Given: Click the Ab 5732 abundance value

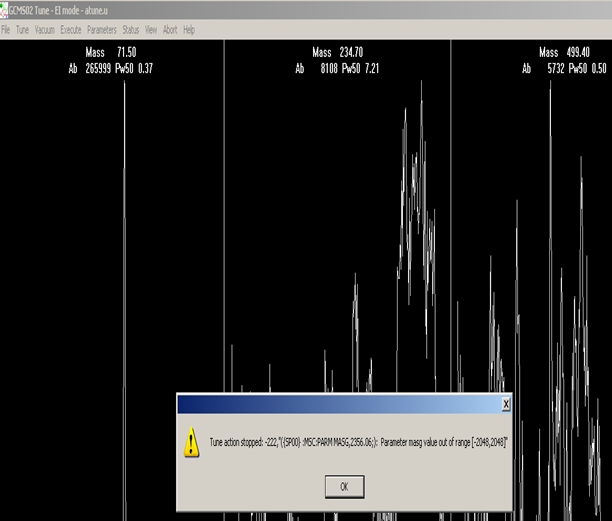Looking at the screenshot, I should [x=543, y=69].
